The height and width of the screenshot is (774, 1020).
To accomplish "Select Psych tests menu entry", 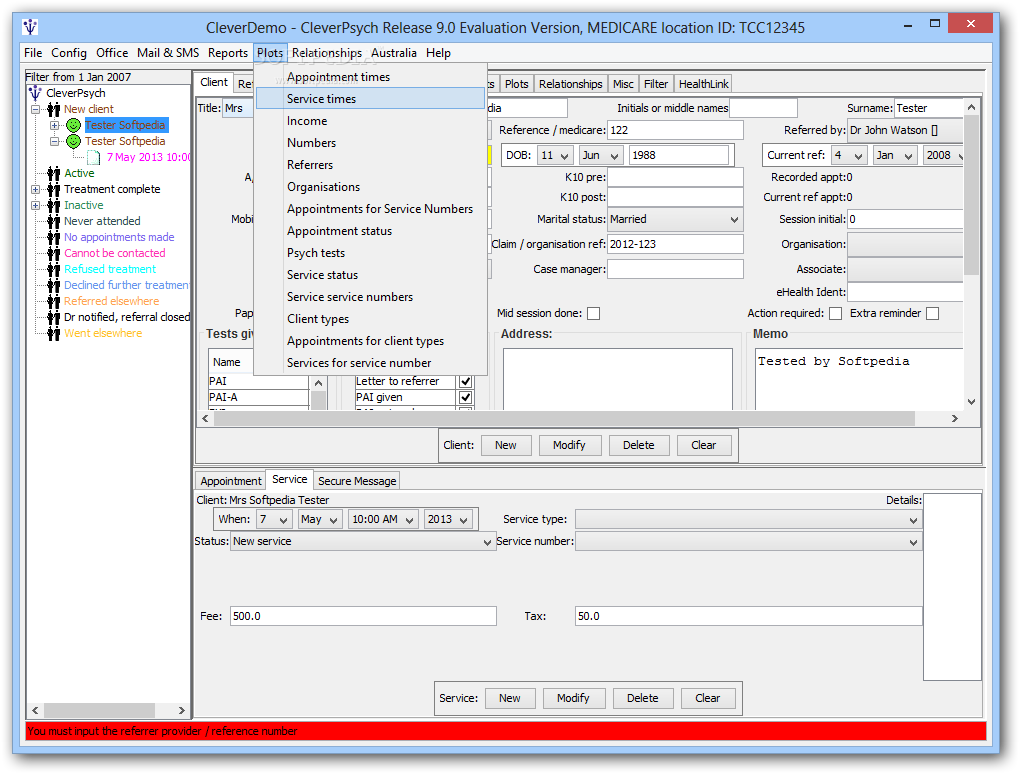I will [370, 253].
